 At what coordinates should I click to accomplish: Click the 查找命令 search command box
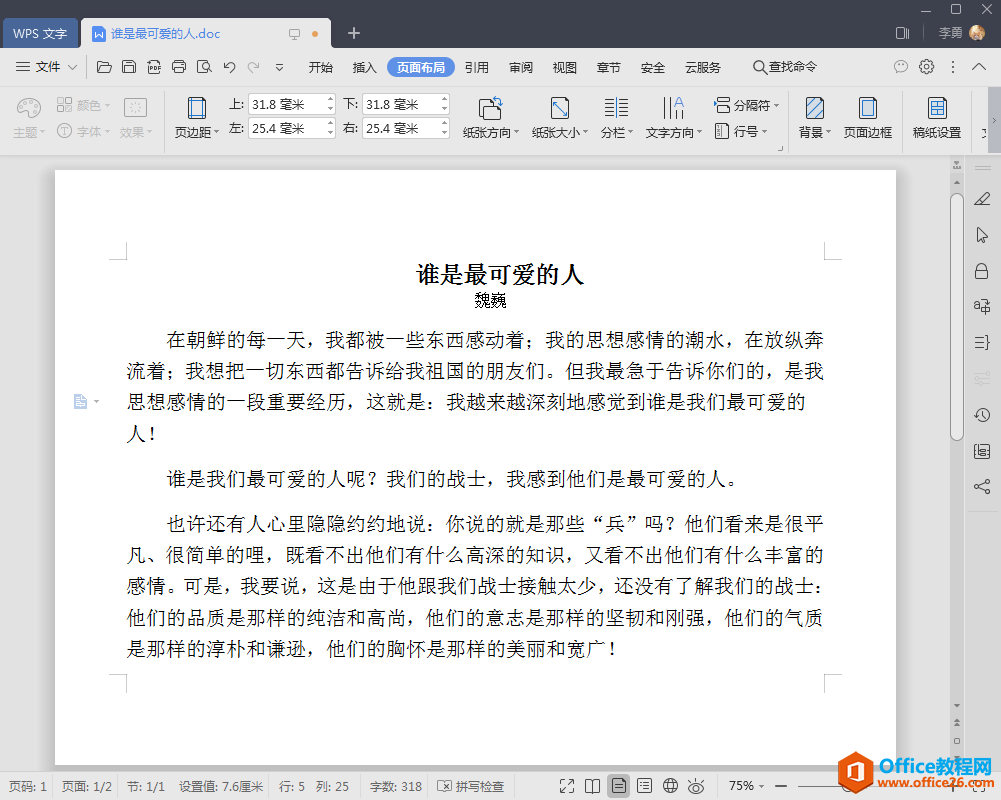pyautogui.click(x=785, y=67)
